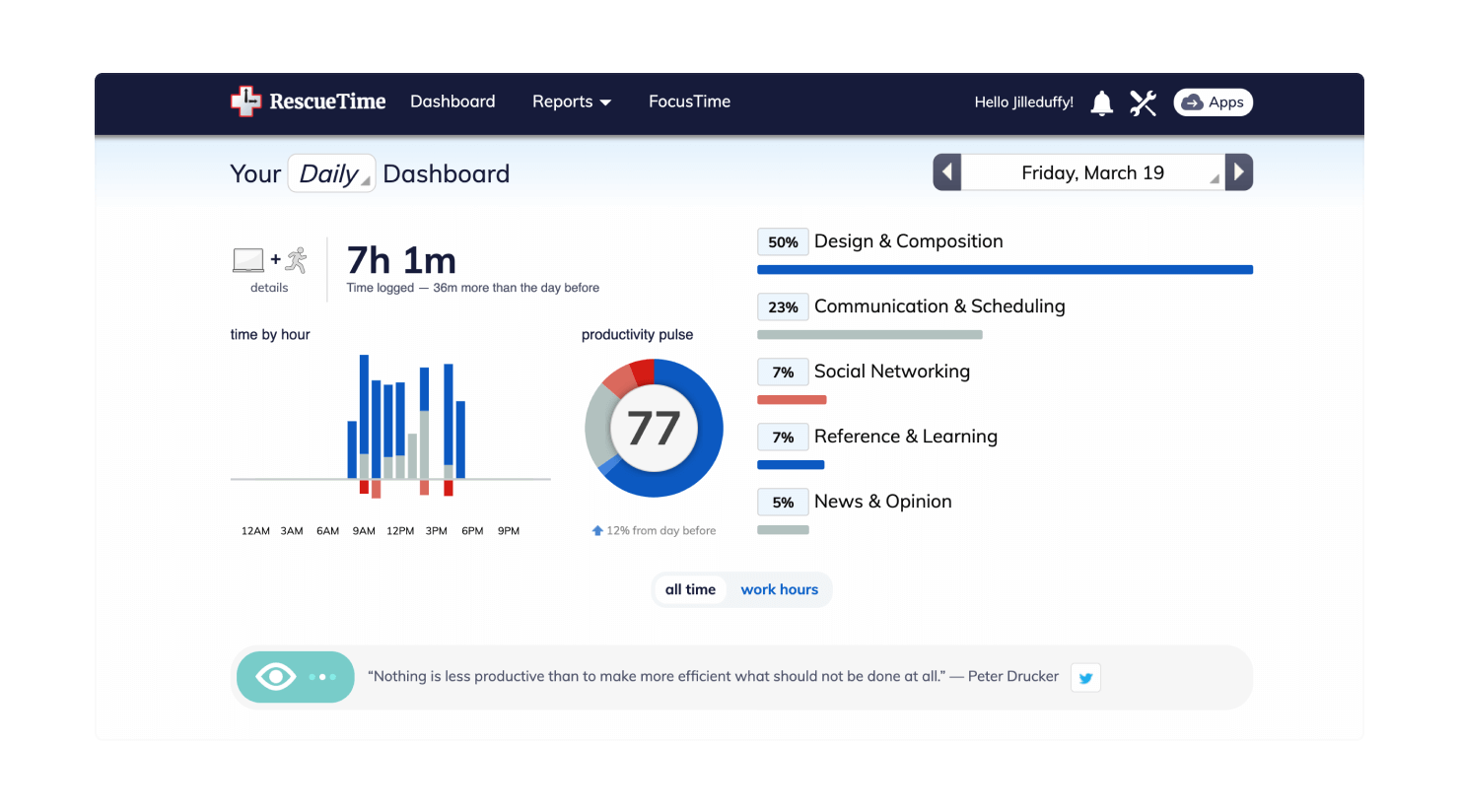Click the computer and mobile details icon
Viewport: 1459px width, 812px height.
coord(270,260)
